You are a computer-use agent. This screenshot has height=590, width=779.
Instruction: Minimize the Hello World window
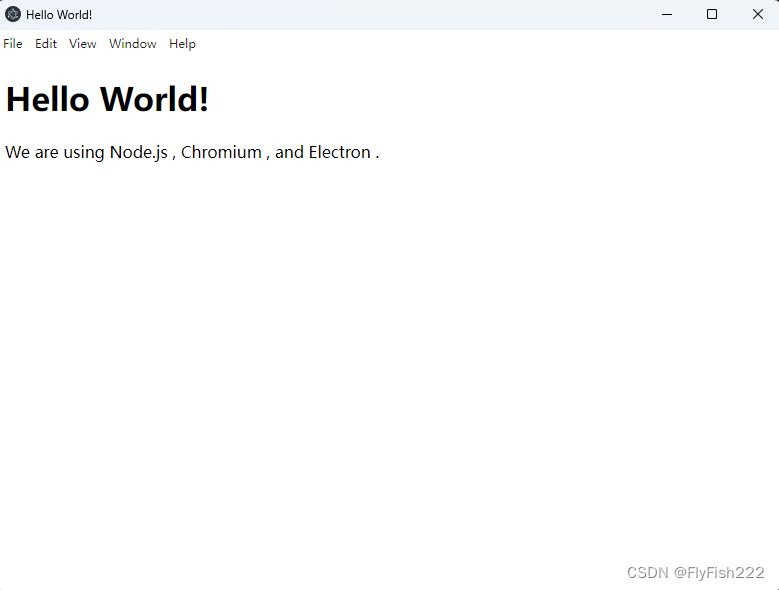click(667, 14)
